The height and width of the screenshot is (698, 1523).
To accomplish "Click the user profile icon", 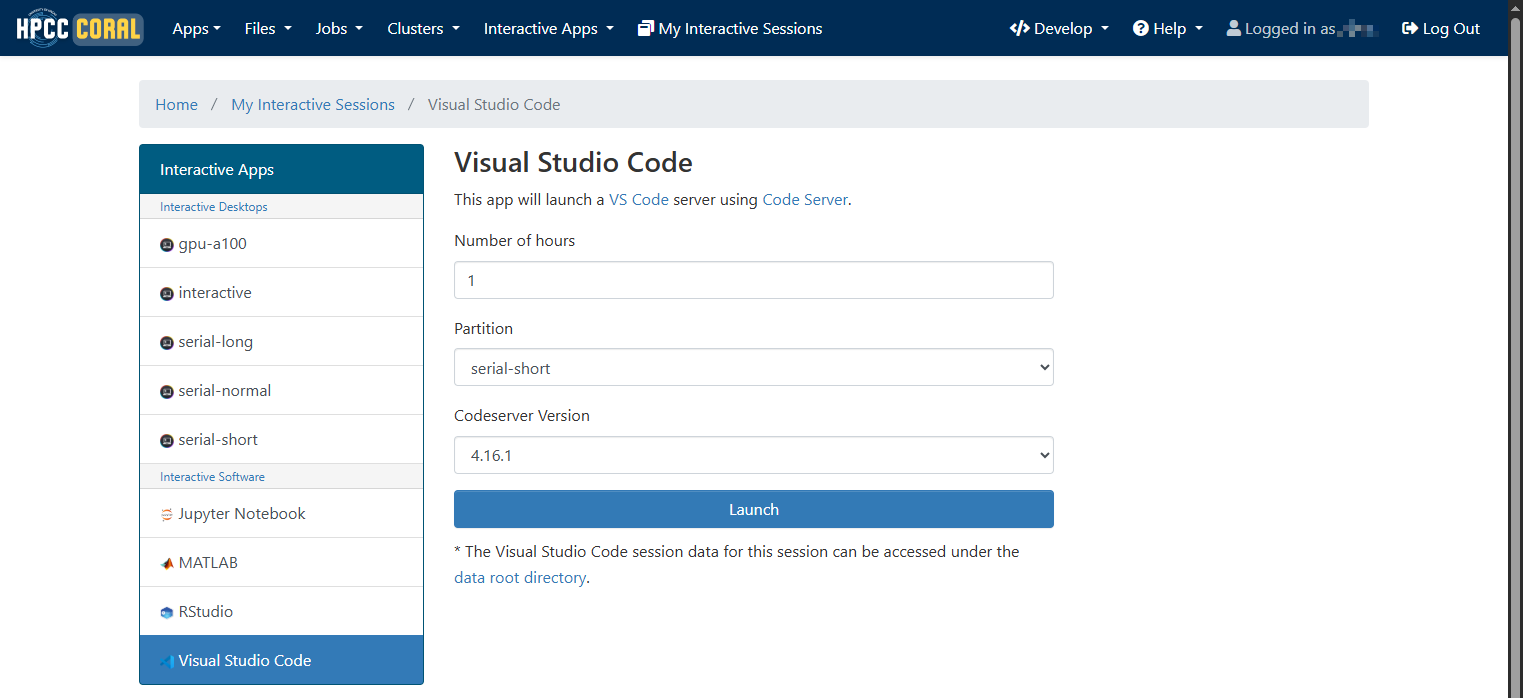I will [1234, 28].
